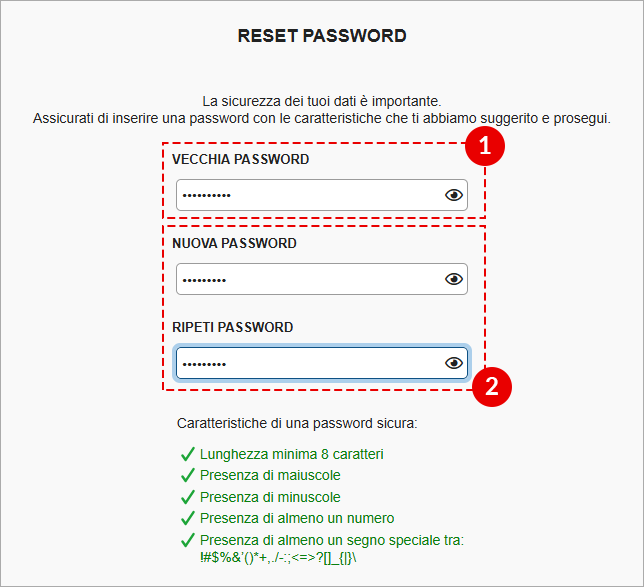This screenshot has width=644, height=587.
Task: Click the Caratteristiche di una password sicura text
Action: pos(297,424)
